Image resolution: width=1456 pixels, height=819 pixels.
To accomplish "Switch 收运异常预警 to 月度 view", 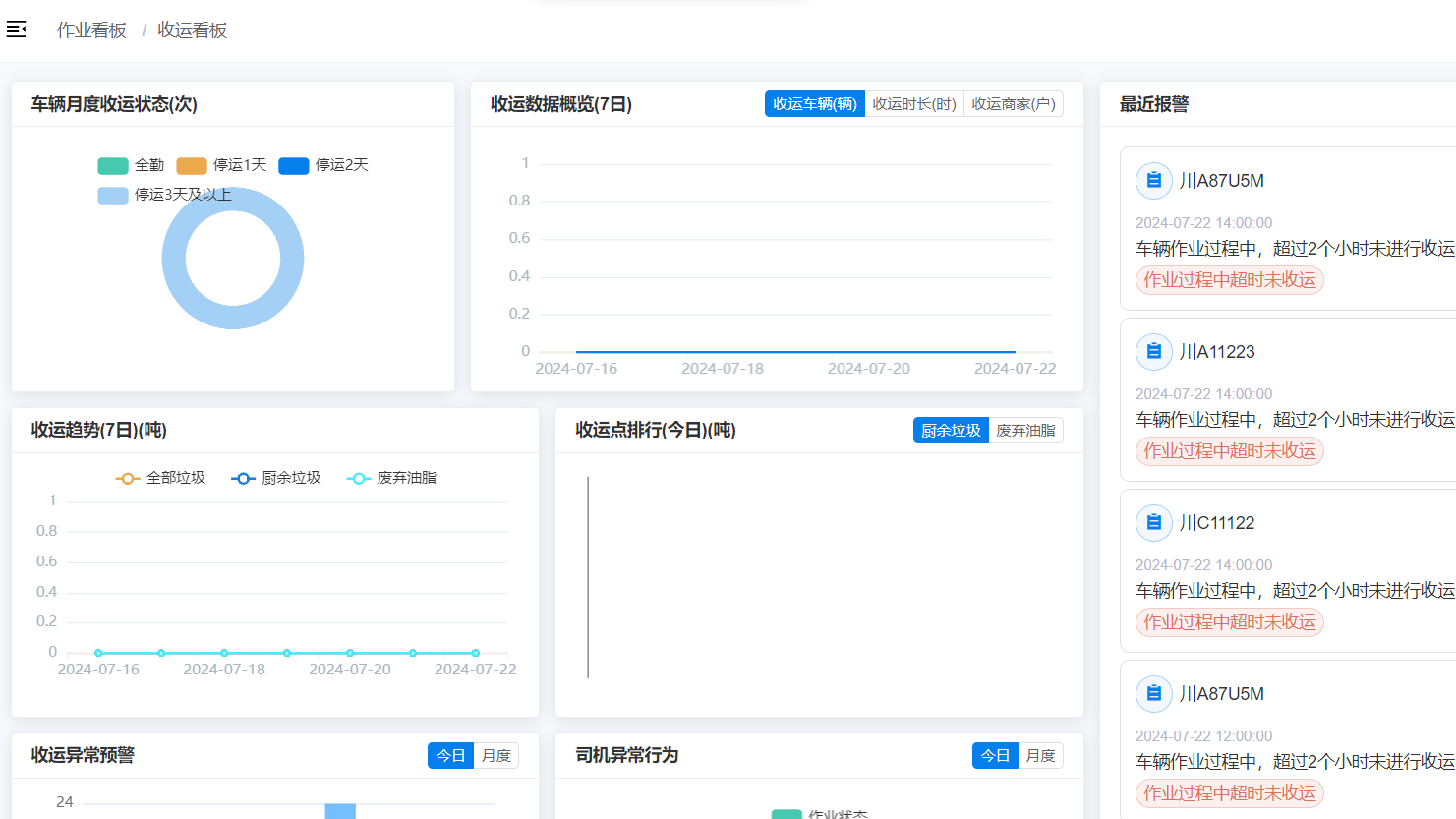I will [x=496, y=756].
